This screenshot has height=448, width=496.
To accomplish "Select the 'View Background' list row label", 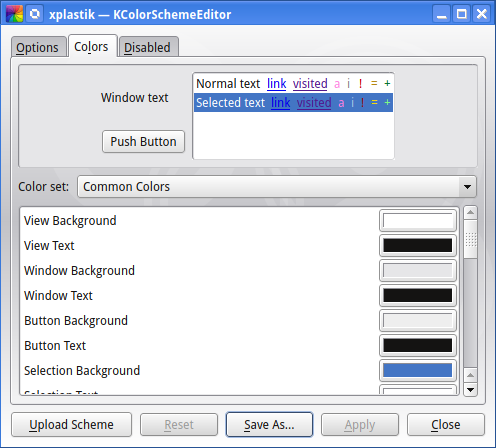I will pyautogui.click(x=70, y=221).
